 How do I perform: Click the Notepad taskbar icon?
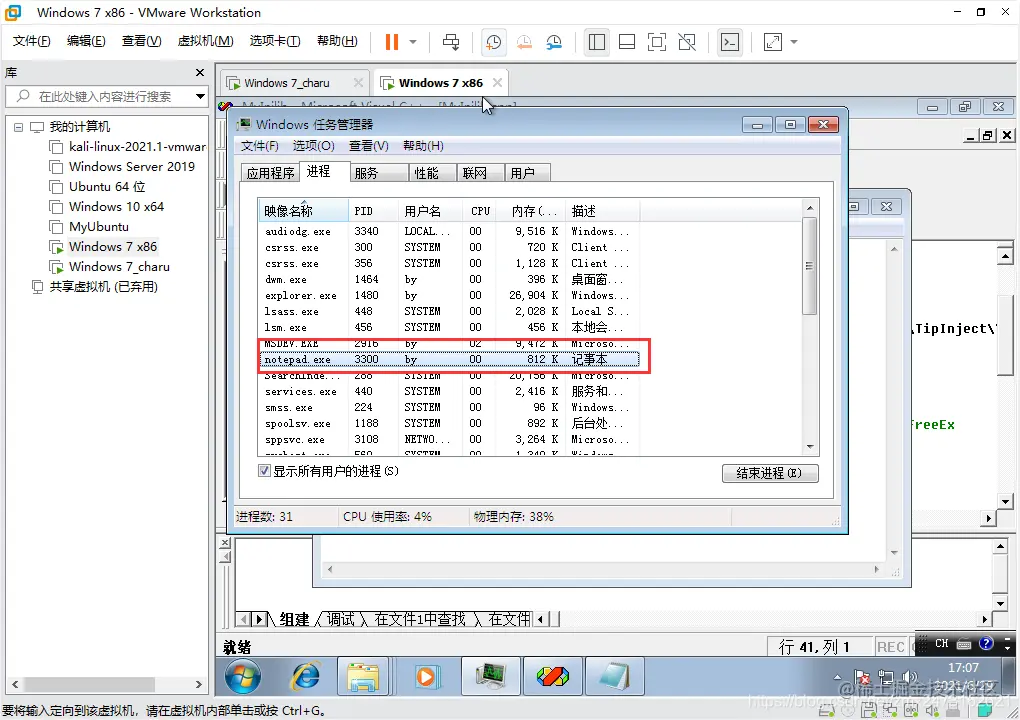point(614,676)
